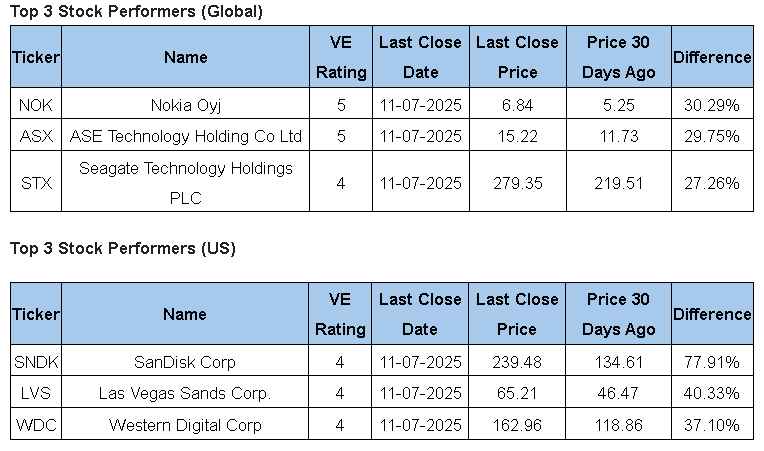Click the Top 3 Stock Performers (US) heading

point(123,249)
